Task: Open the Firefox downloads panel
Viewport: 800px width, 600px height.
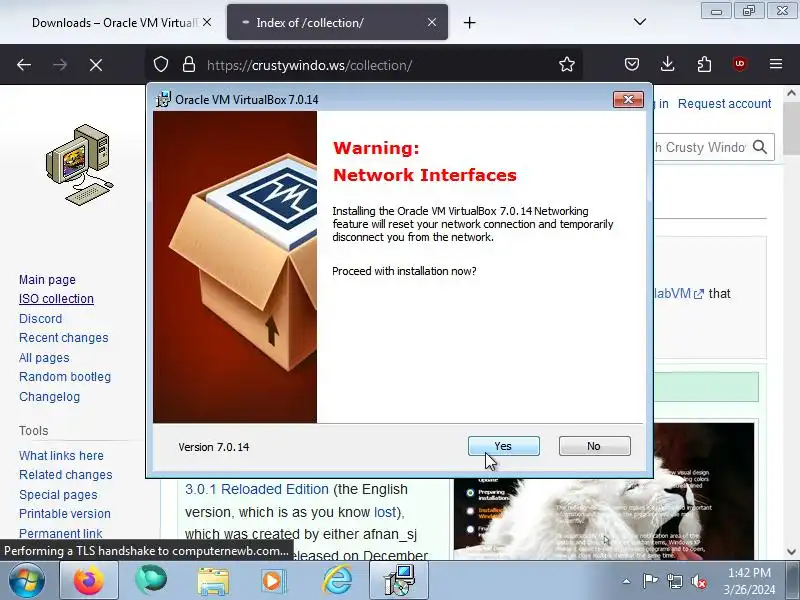Action: [x=667, y=64]
